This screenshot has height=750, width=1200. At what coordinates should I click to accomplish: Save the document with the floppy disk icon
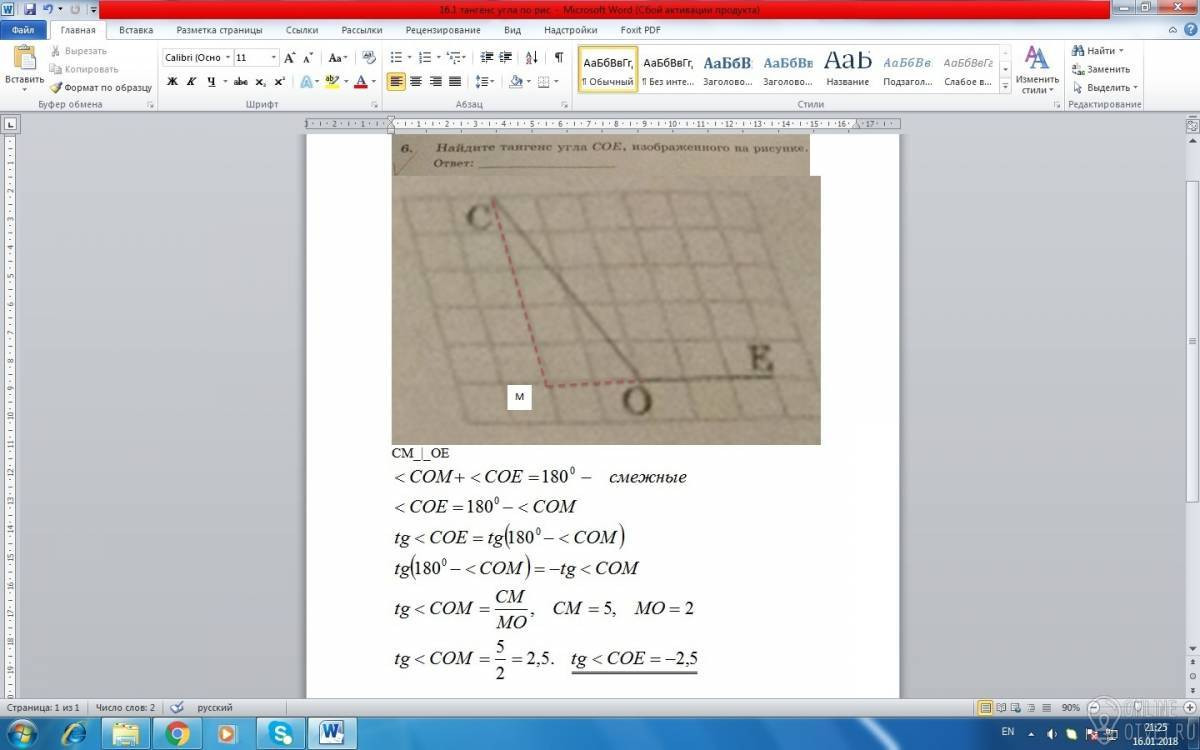point(29,9)
